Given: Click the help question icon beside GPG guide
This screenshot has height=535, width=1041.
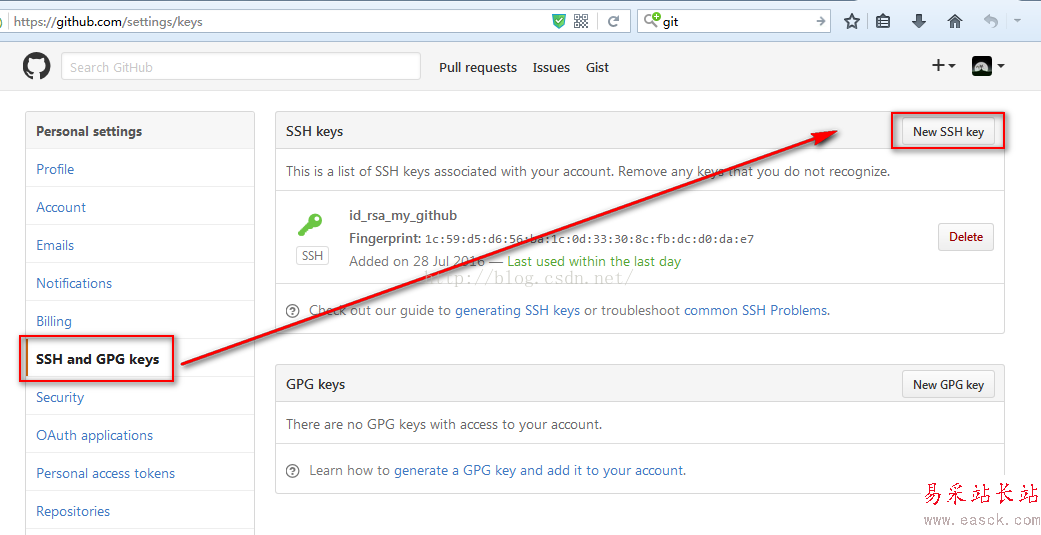Looking at the screenshot, I should 292,471.
